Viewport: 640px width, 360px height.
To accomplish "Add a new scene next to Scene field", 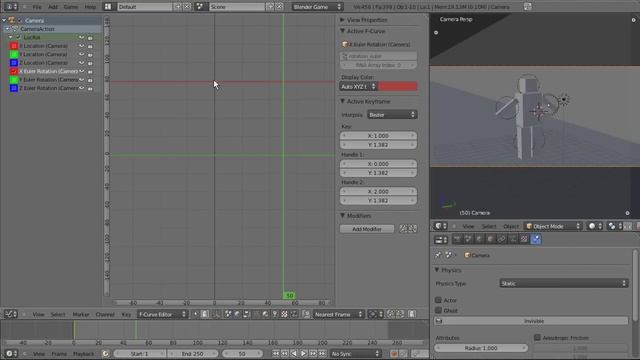I will [270, 7].
